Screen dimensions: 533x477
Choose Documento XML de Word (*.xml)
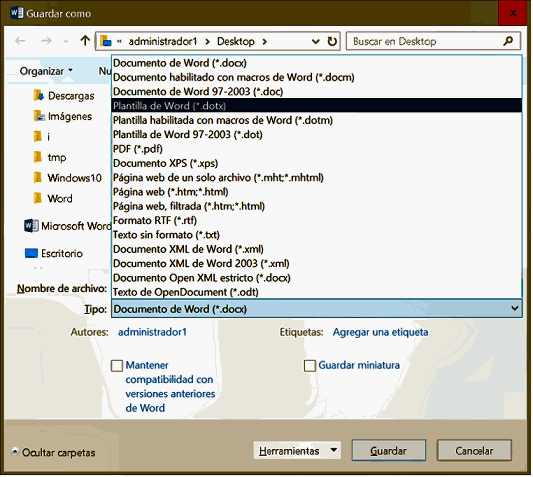[316, 249]
